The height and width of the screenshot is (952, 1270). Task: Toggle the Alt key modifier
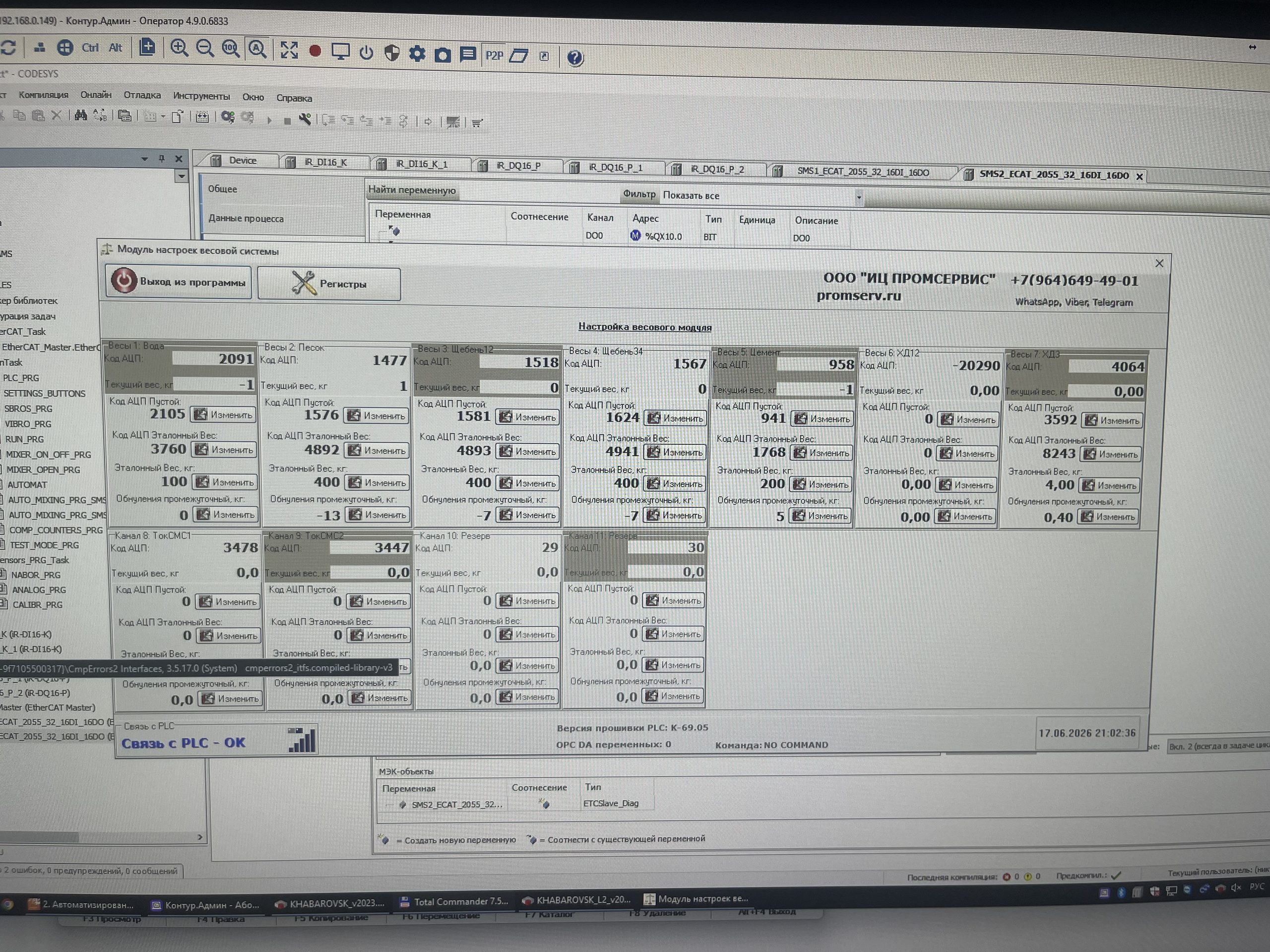pos(116,48)
